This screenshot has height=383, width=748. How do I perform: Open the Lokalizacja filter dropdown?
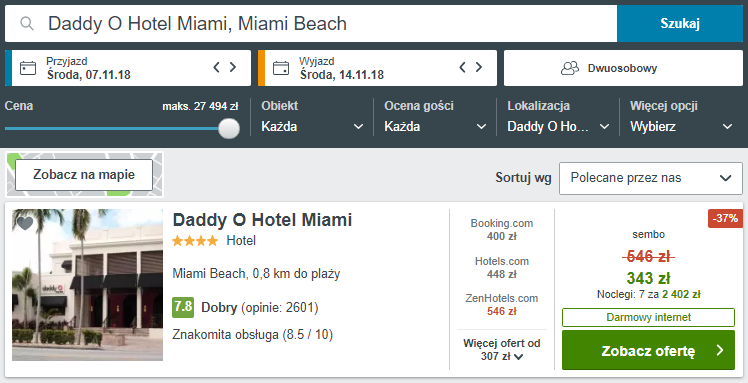coord(558,117)
